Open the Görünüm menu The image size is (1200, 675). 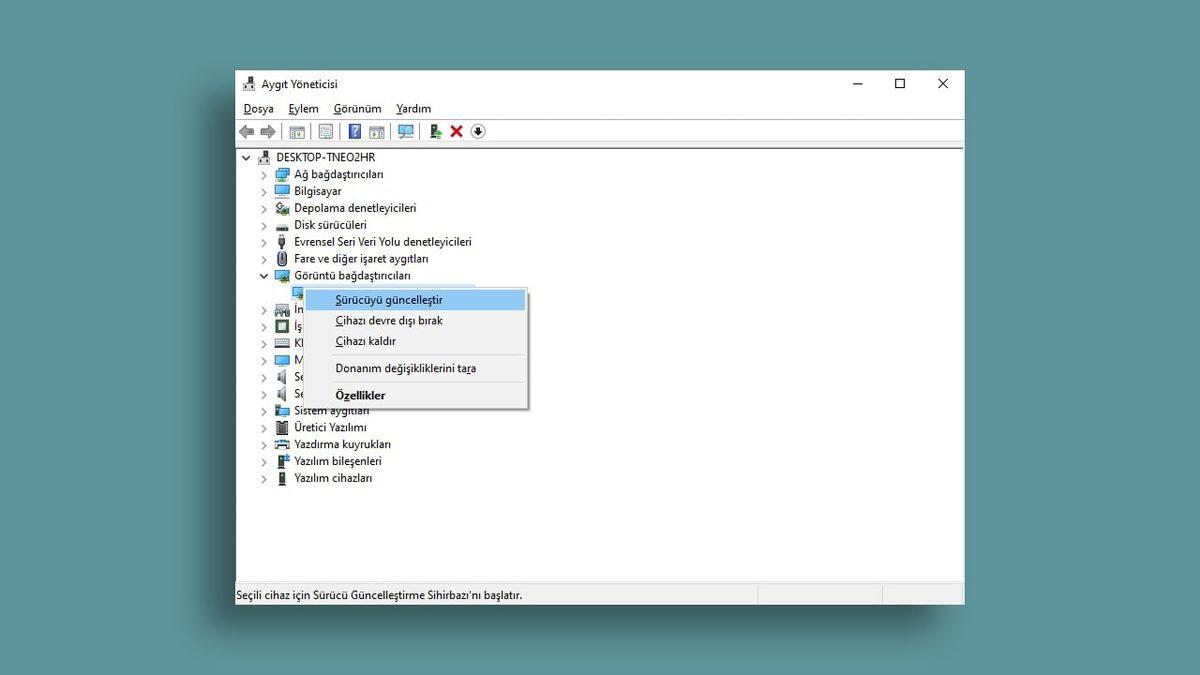[x=356, y=108]
